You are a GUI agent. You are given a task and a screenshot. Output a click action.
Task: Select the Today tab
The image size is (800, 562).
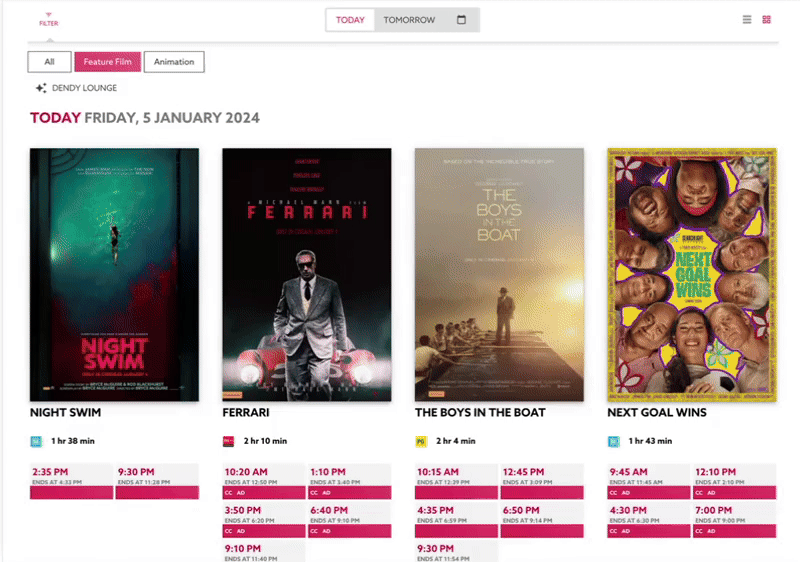pyautogui.click(x=350, y=20)
